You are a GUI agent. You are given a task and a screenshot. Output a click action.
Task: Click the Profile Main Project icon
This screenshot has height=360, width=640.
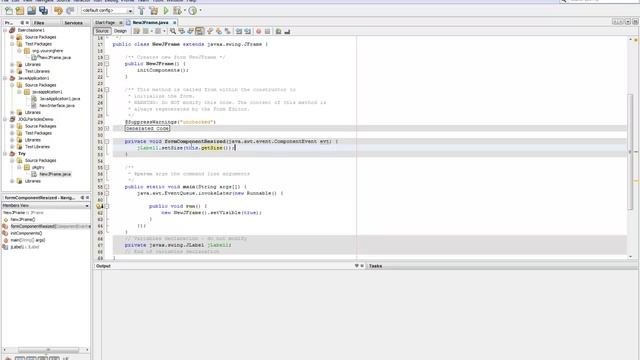[x=193, y=11]
